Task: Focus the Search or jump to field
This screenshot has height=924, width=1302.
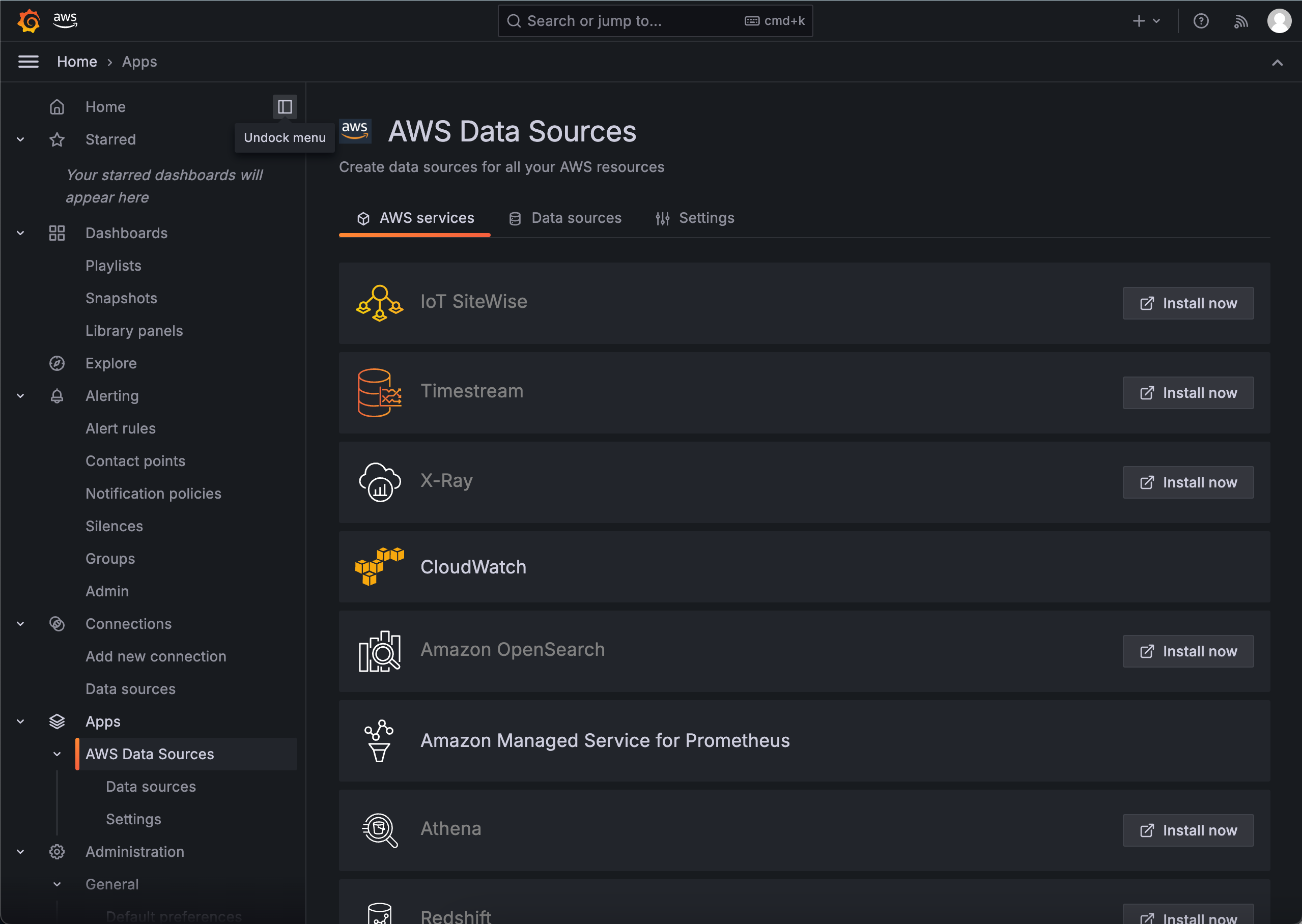Action: (x=655, y=21)
